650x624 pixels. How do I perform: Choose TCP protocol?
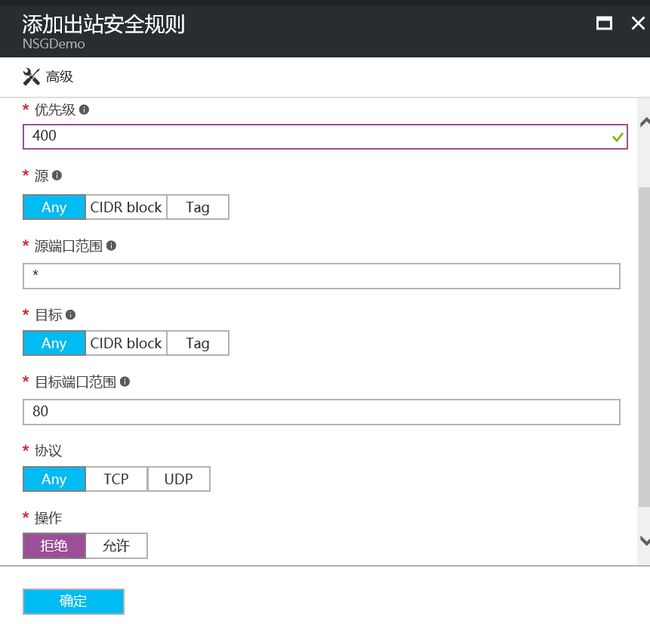pos(116,479)
